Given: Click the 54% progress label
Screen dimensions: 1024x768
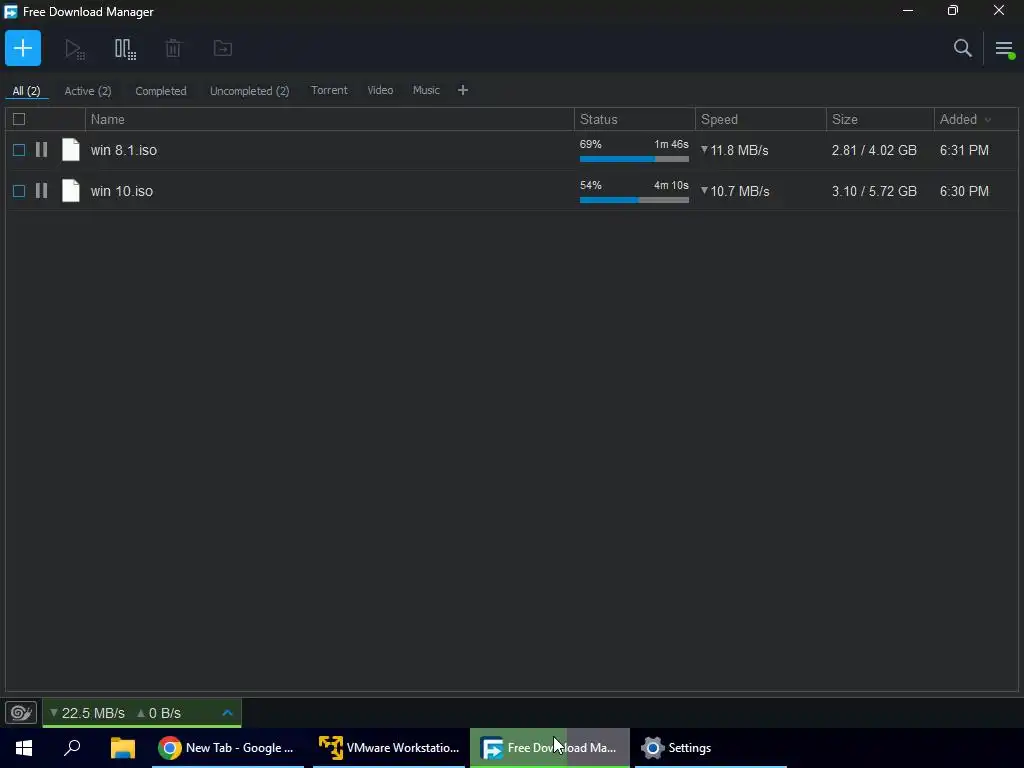Looking at the screenshot, I should (x=590, y=185).
